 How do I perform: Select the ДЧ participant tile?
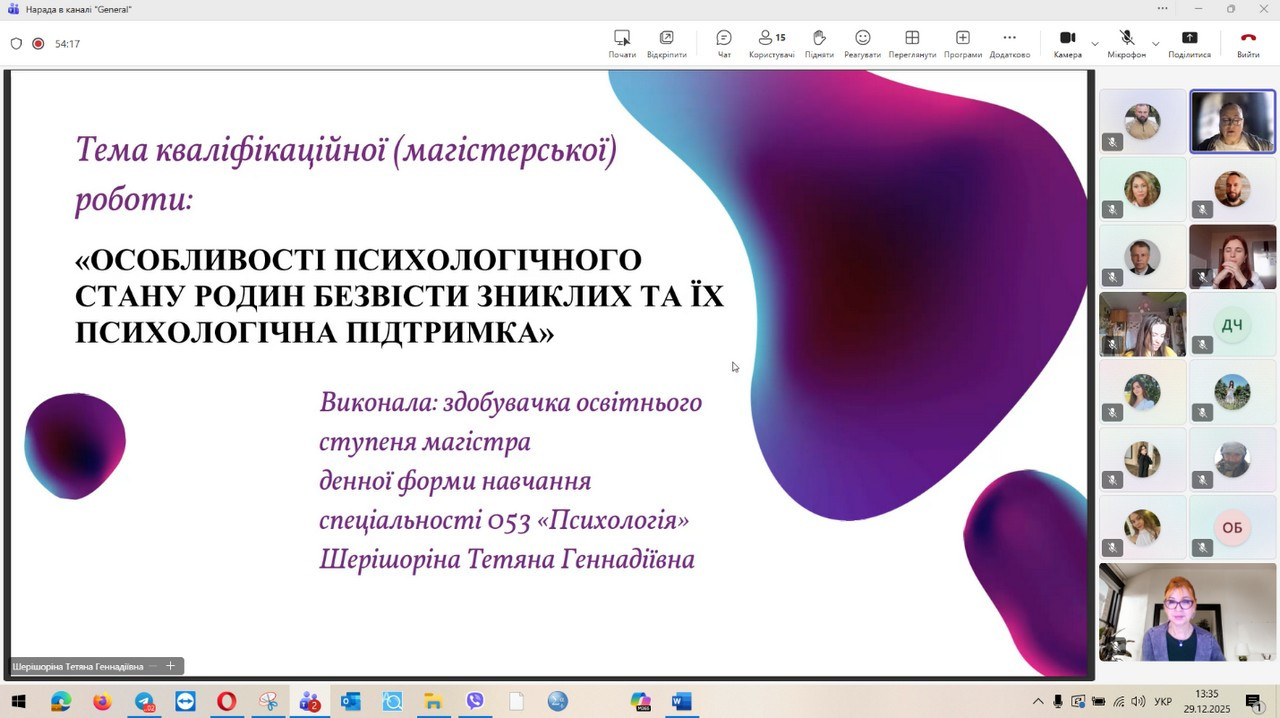click(x=1232, y=325)
